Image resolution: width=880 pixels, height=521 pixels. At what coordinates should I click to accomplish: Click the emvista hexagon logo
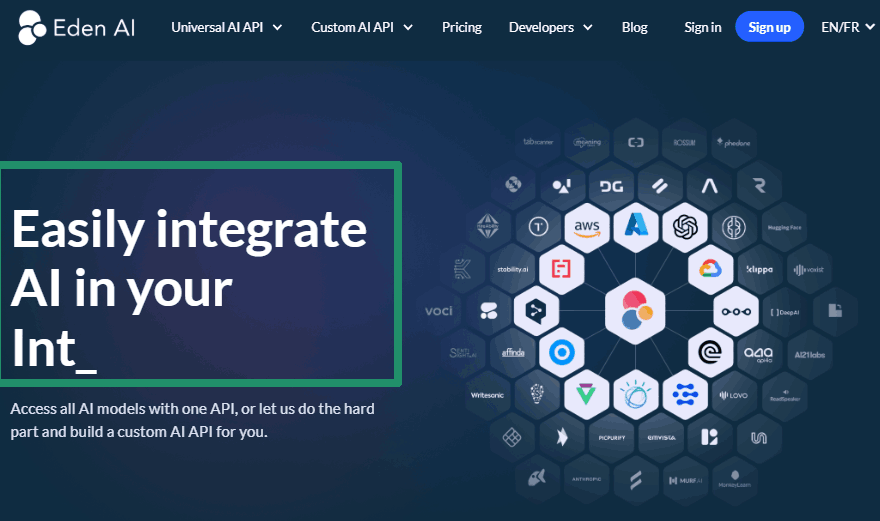(661, 437)
